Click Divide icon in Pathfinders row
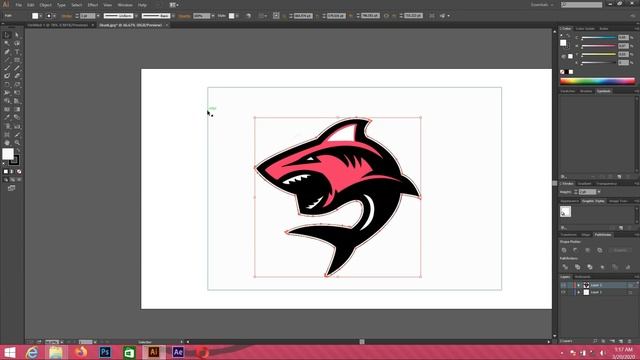Image resolution: width=640 pixels, height=360 pixels. coord(565,267)
